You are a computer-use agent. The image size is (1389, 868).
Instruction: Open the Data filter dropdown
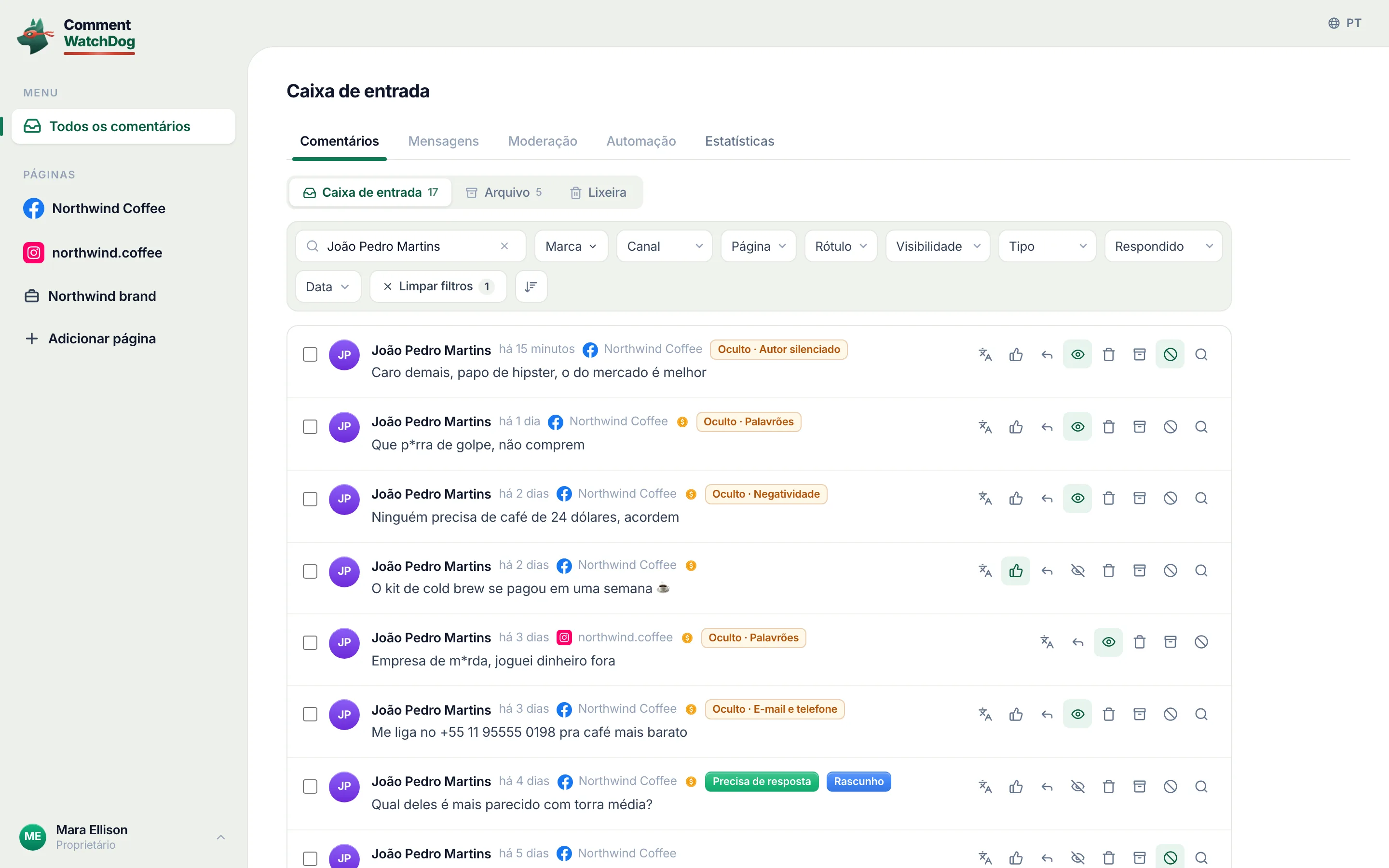(x=328, y=286)
